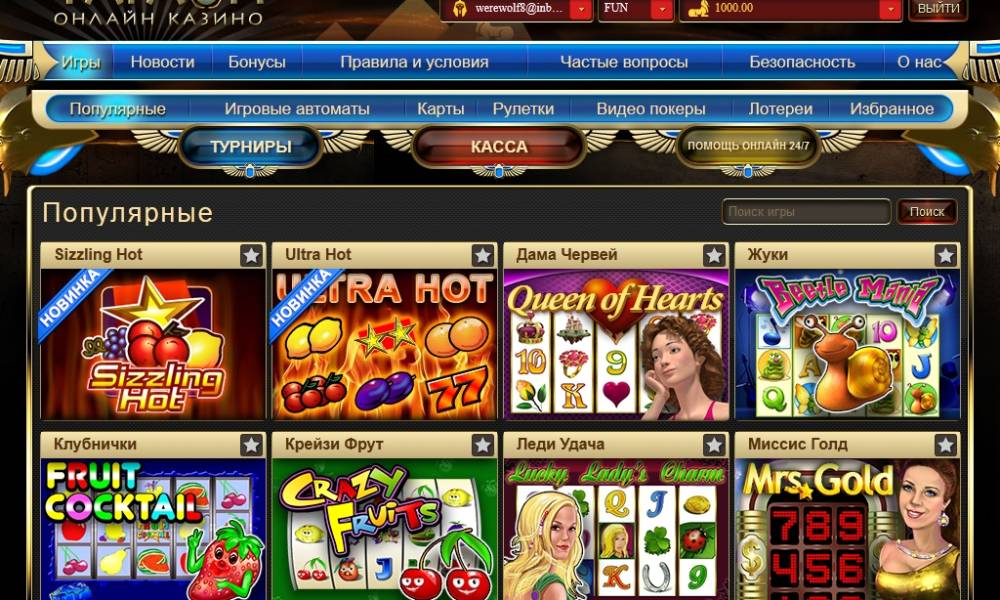
Task: Open the КАССА cashier button
Action: [499, 147]
